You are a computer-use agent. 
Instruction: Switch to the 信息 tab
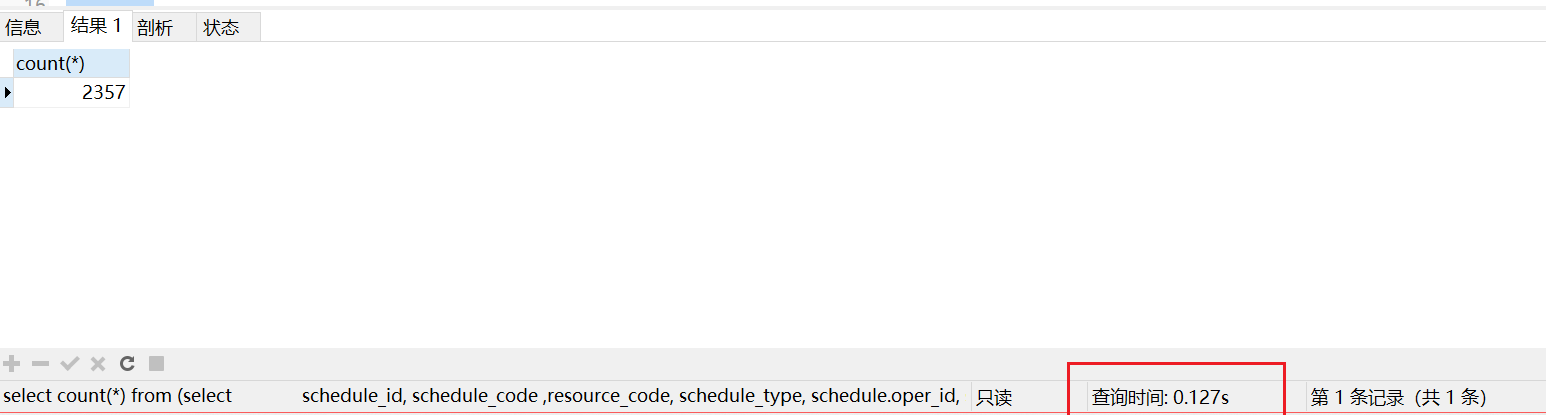[x=24, y=28]
